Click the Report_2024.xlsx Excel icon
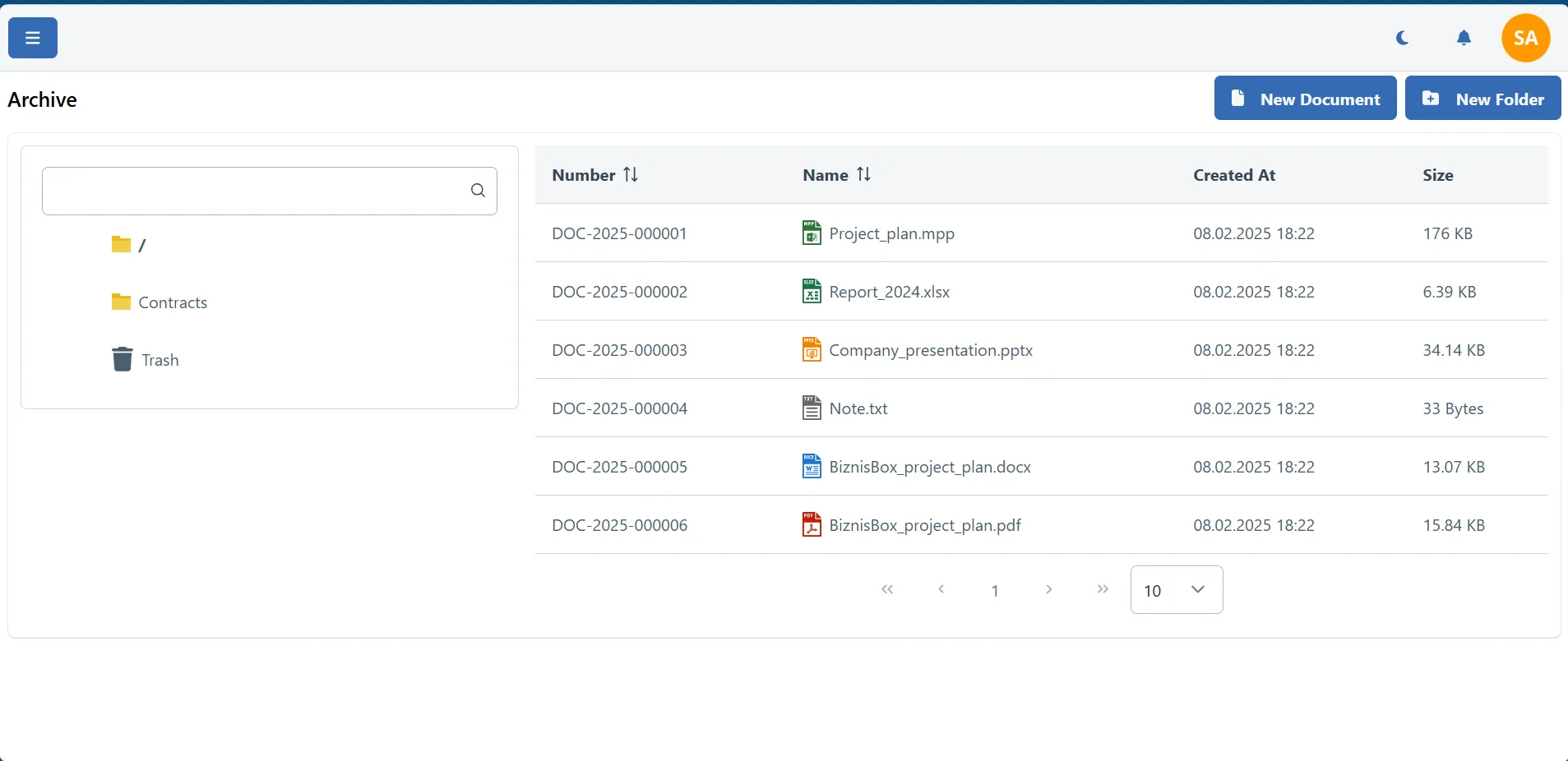This screenshot has height=761, width=1568. pyautogui.click(x=812, y=292)
